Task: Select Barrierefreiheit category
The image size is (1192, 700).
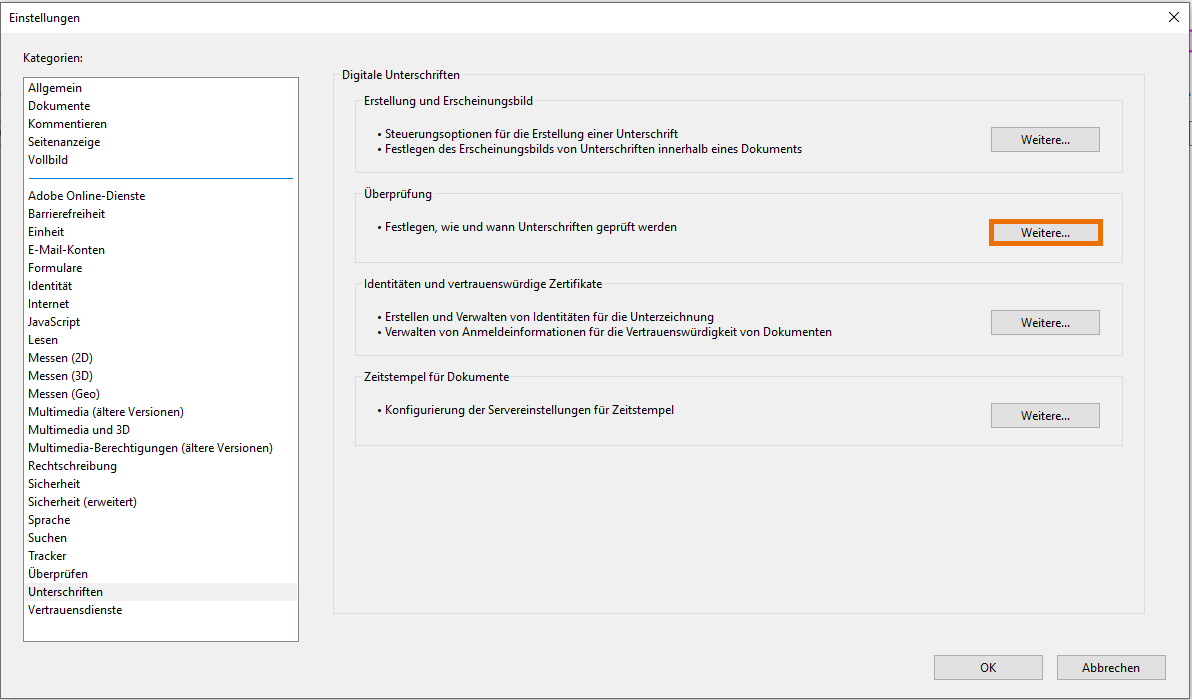Action: (x=66, y=214)
